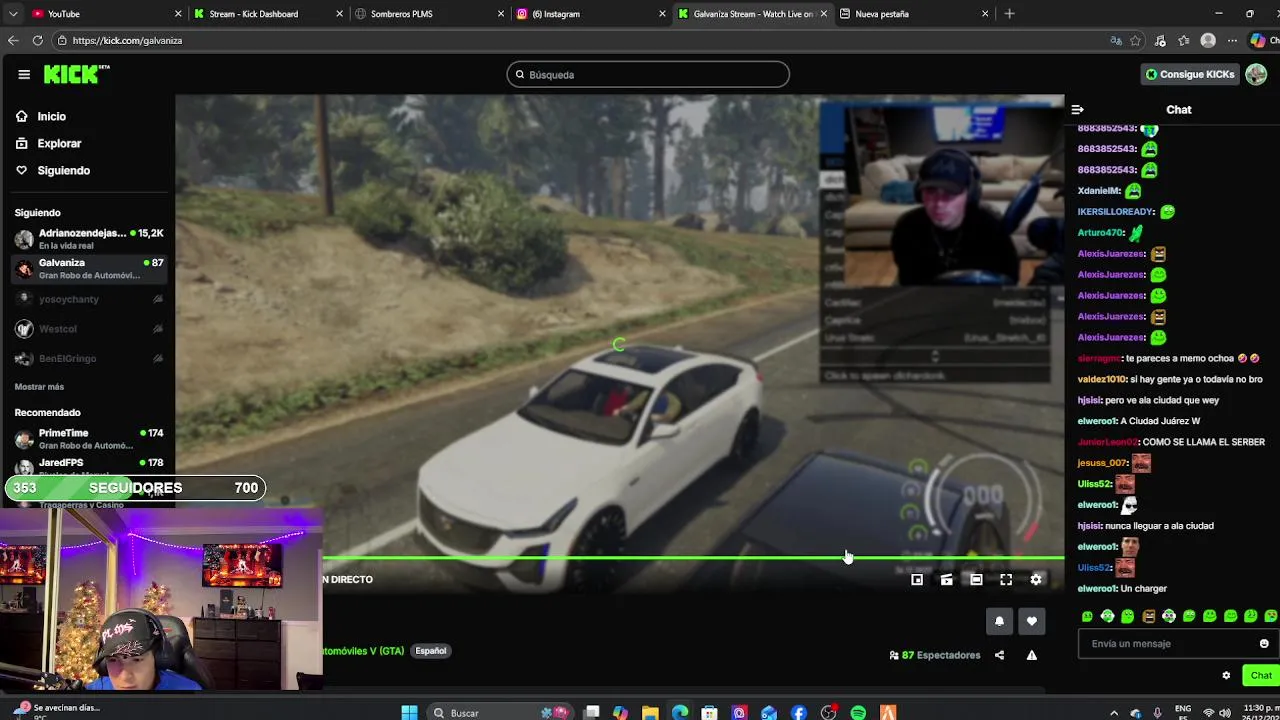The width and height of the screenshot is (1280, 720).
Task: Open the volume control in system tray
Action: [x=1226, y=713]
